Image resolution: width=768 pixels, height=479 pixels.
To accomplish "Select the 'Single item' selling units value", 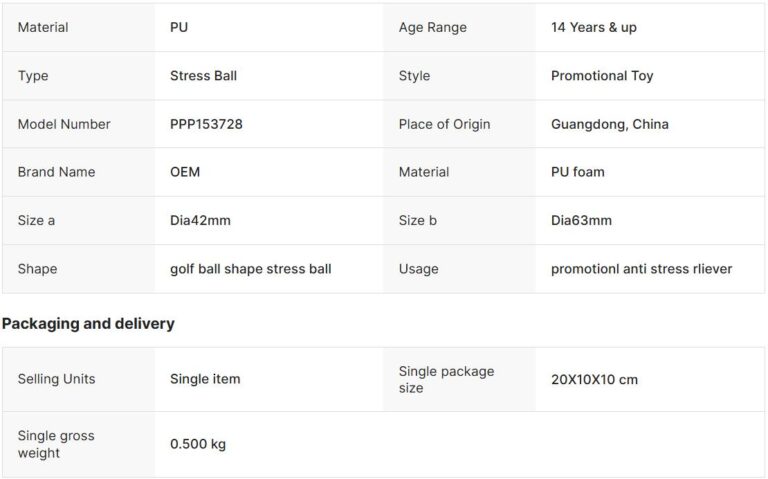I will tap(205, 379).
